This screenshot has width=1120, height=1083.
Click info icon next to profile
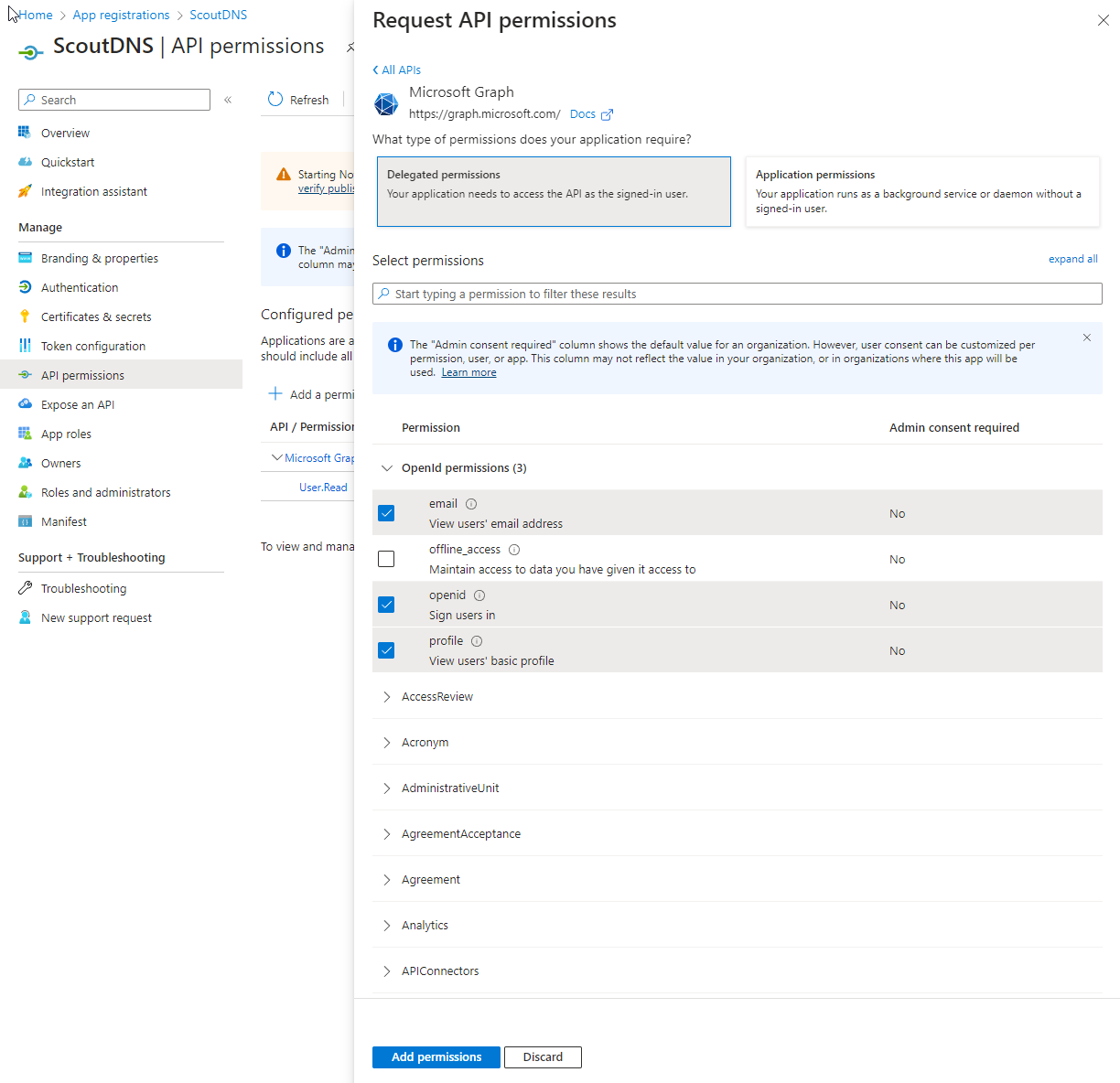point(477,641)
